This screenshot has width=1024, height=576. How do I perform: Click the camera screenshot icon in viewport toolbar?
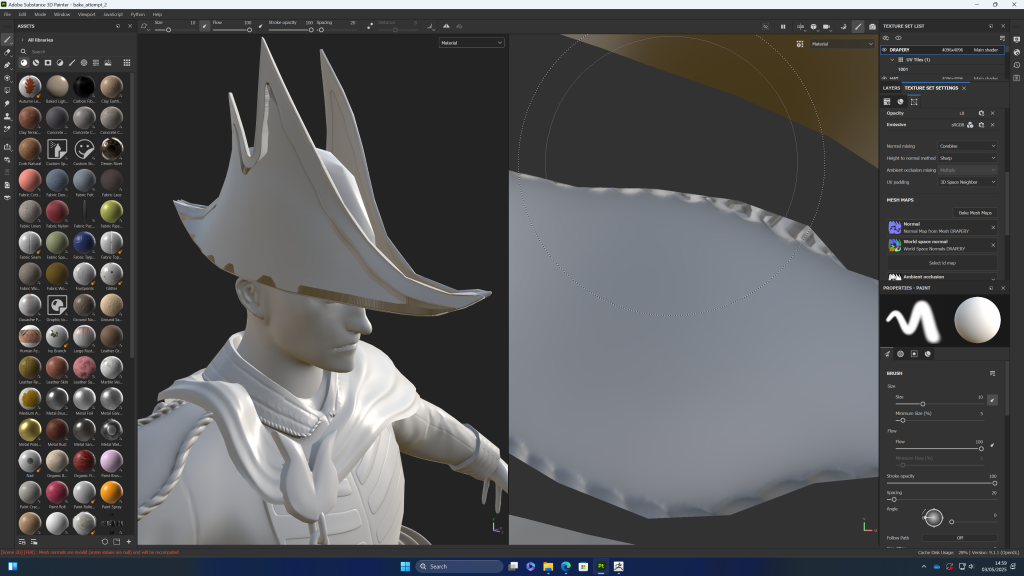(x=872, y=26)
